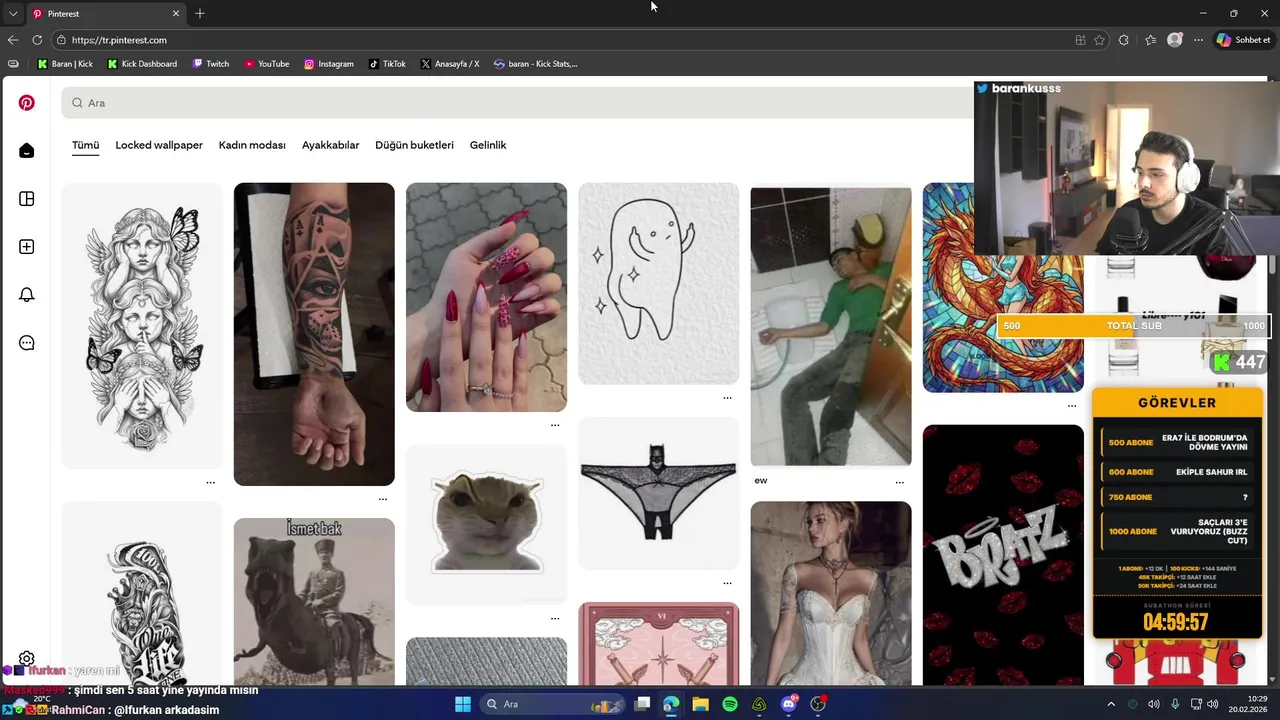Open File Explorer from the taskbar
This screenshot has height=720, width=1280.
click(700, 704)
